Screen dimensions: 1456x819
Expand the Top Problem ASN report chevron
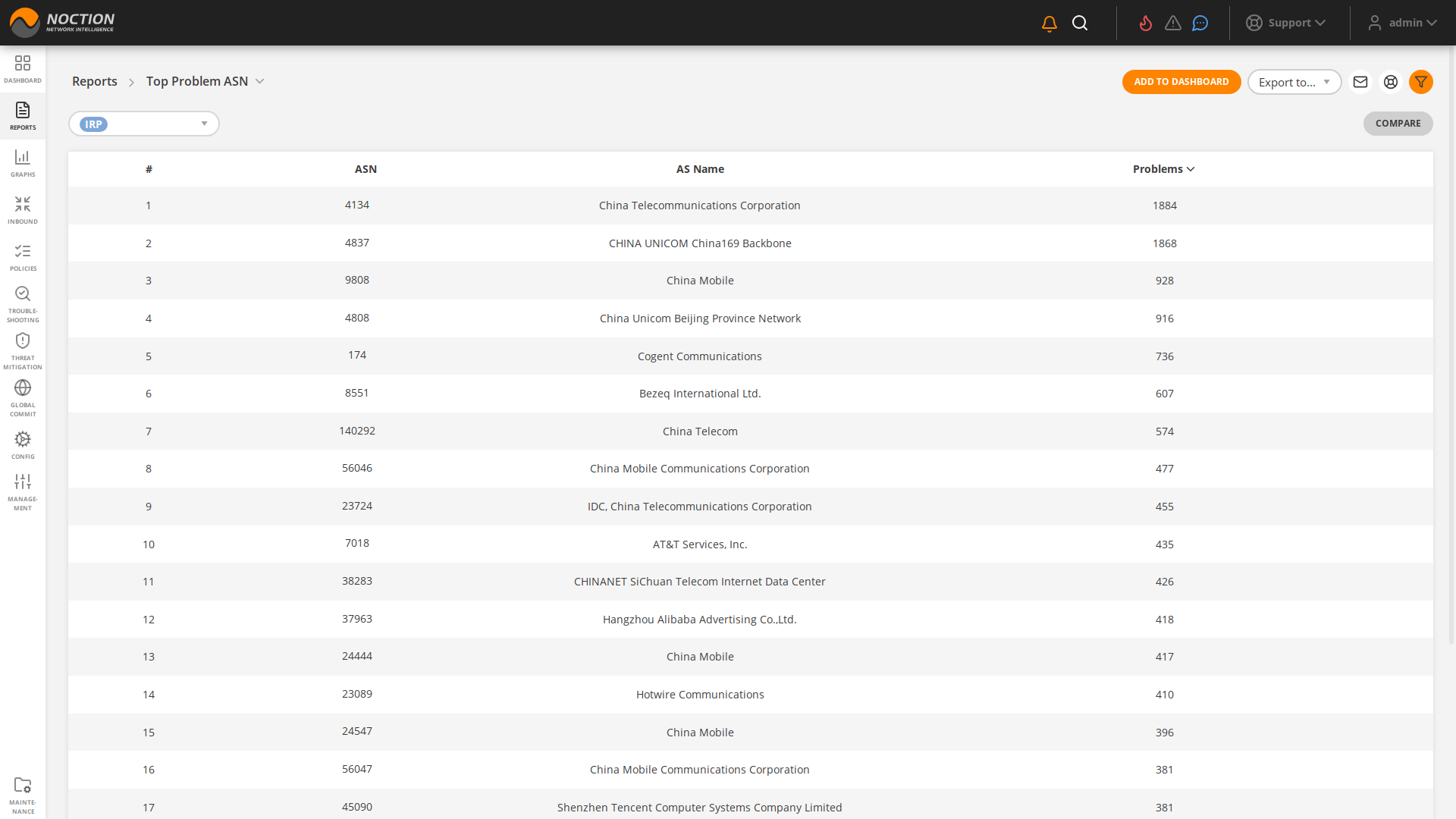coord(260,81)
